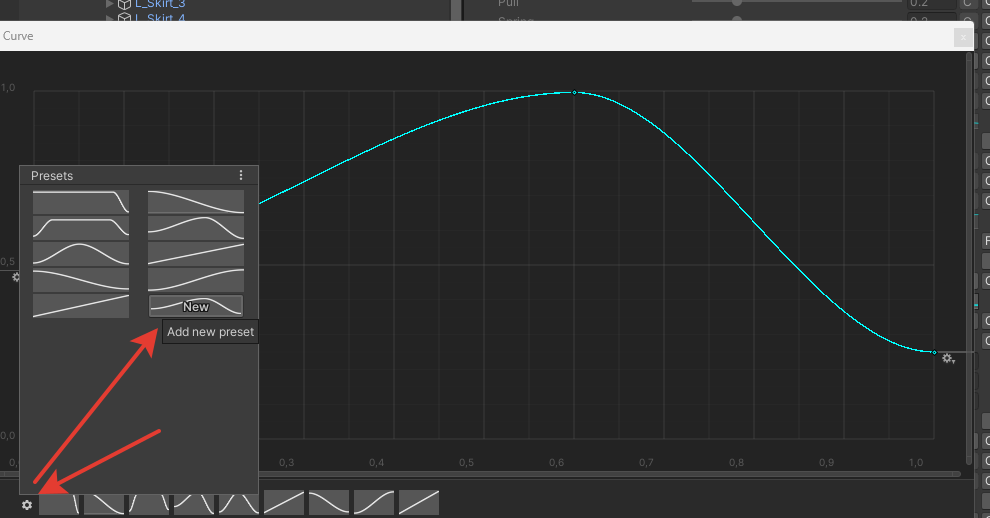Expand the L_Skirt_4 tree item
The width and height of the screenshot is (990, 518).
pos(110,18)
